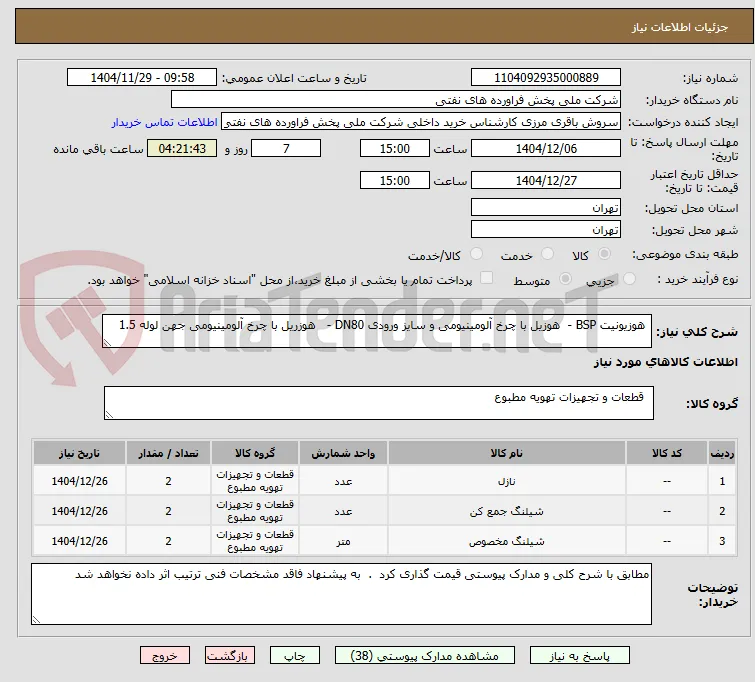Viewport: 755px width, 682px height.
Task: Click the چاپ print button
Action: (x=294, y=656)
